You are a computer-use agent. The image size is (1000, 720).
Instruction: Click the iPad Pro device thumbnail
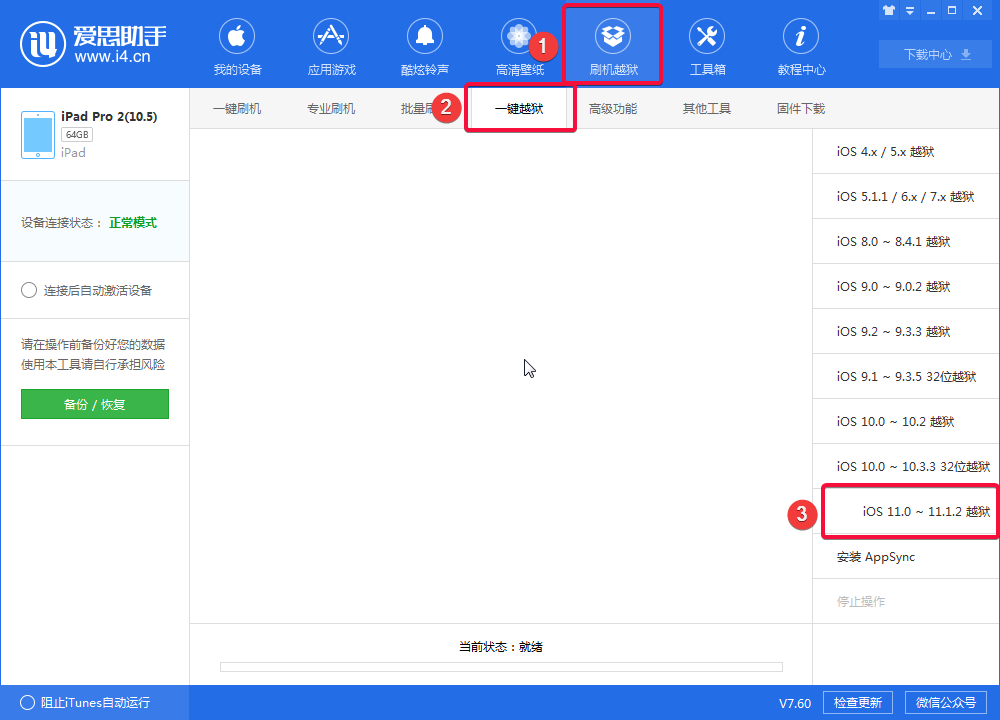[37, 132]
